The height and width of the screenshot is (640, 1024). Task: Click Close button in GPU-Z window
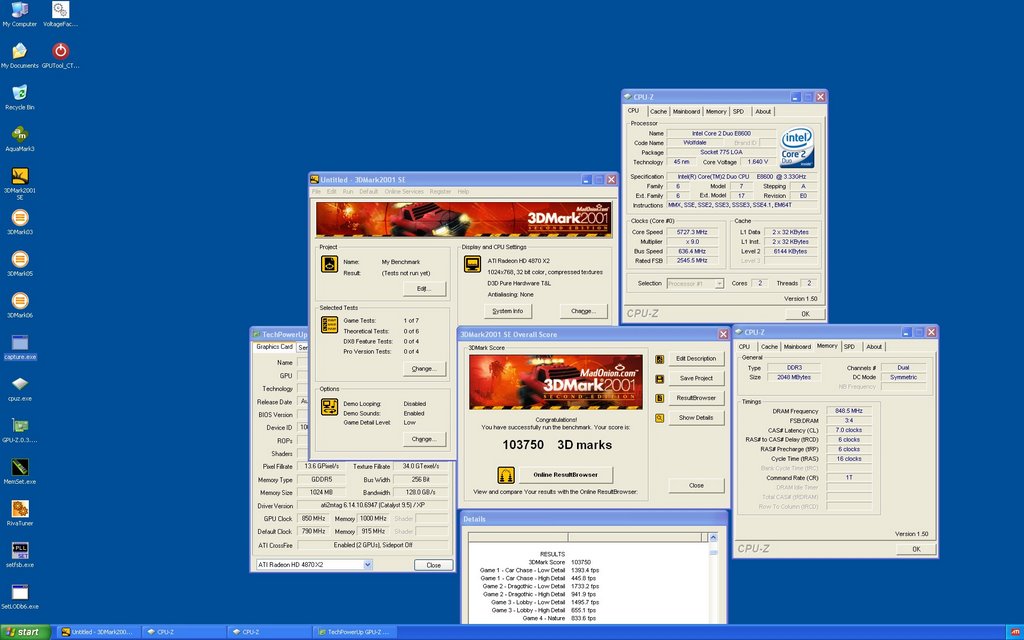tap(434, 565)
